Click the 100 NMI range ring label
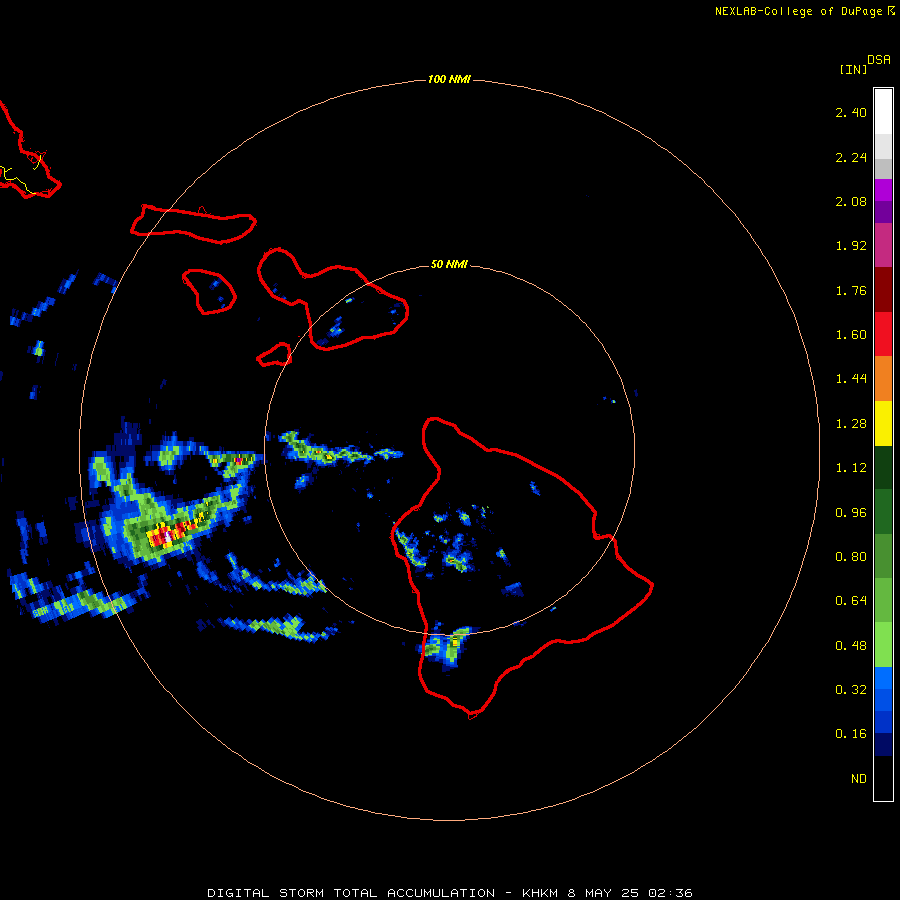900x900 pixels. [449, 79]
